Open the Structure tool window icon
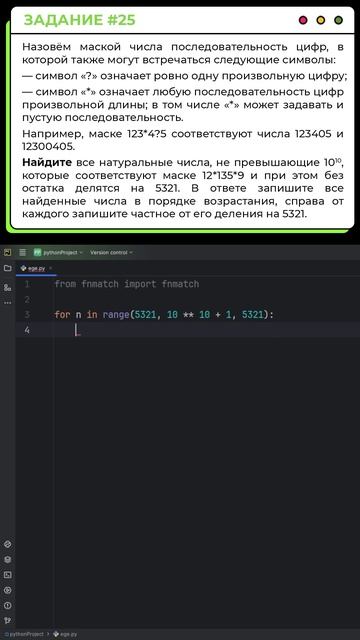 [7, 288]
